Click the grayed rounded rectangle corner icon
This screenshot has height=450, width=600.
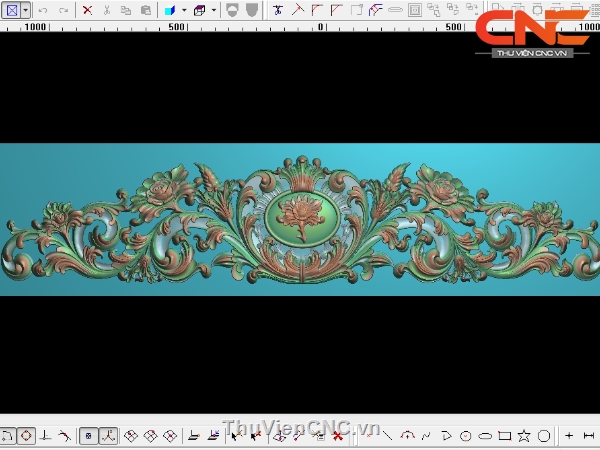pyautogui.click(x=356, y=10)
